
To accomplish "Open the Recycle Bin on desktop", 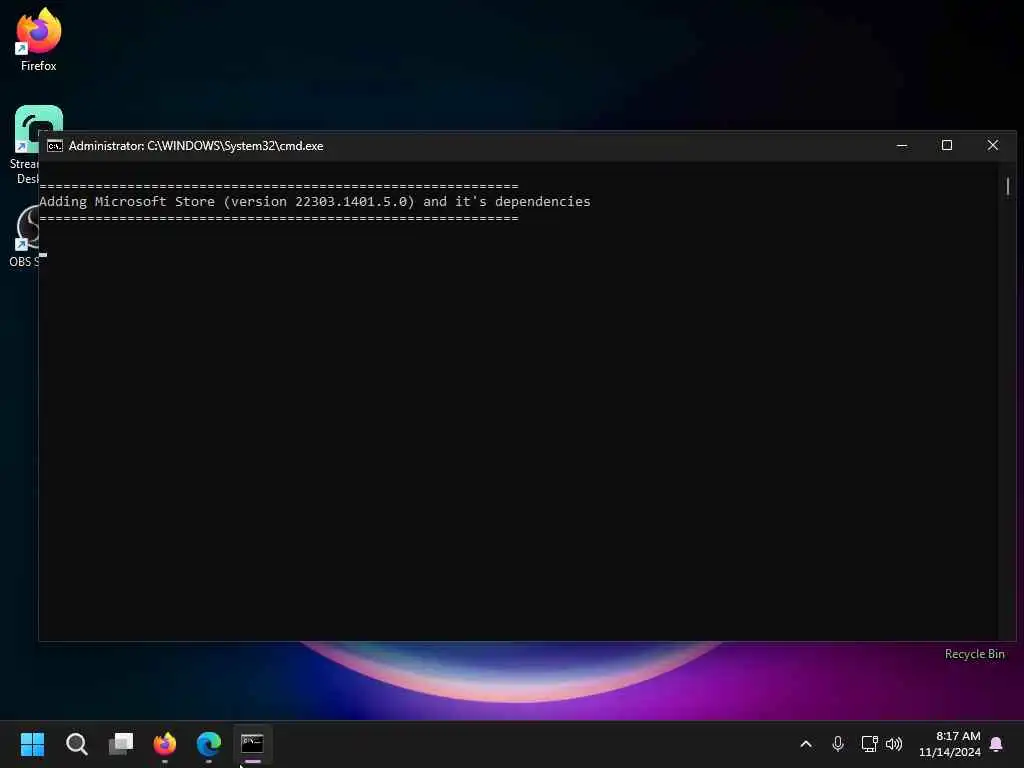I will click(974, 654).
